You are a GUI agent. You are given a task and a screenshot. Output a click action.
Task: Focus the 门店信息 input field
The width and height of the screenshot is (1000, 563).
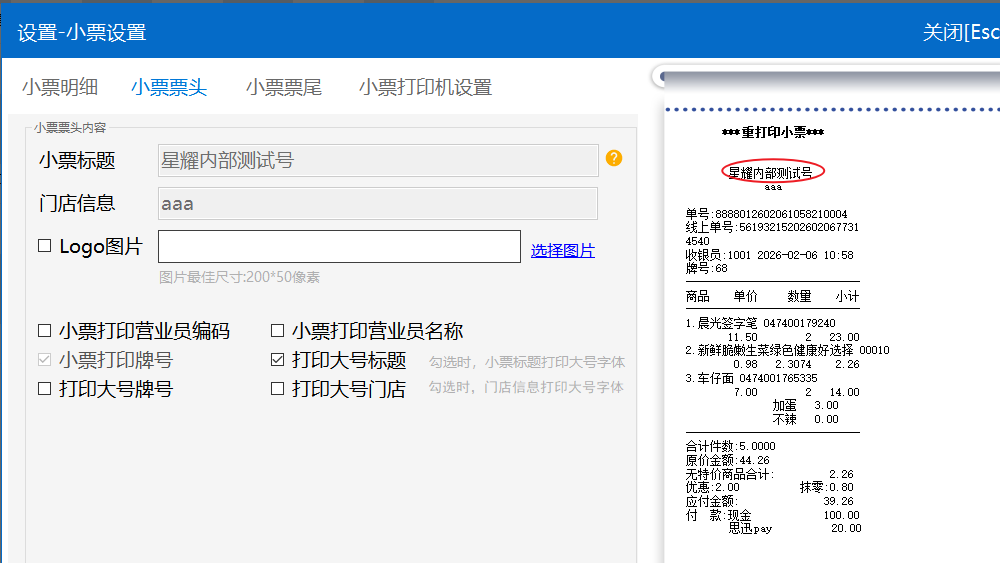click(x=378, y=204)
